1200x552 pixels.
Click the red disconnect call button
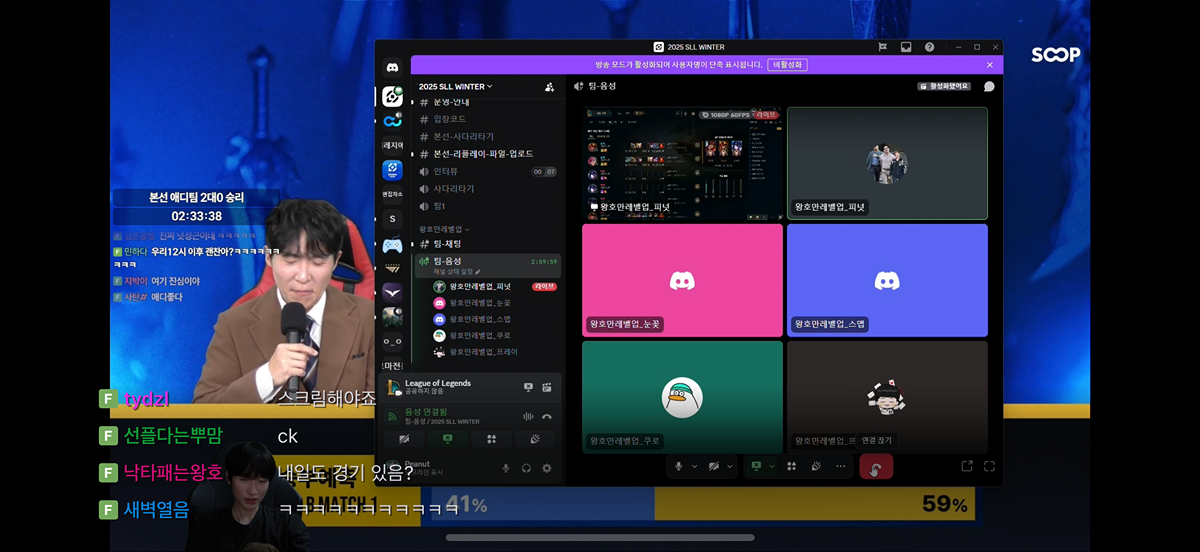click(x=876, y=467)
